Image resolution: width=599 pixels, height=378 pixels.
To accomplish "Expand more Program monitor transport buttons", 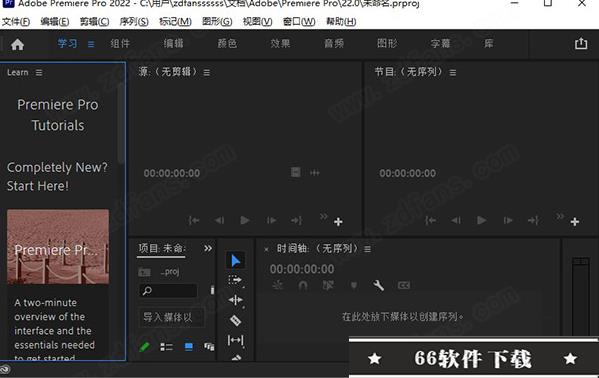I will tap(560, 217).
